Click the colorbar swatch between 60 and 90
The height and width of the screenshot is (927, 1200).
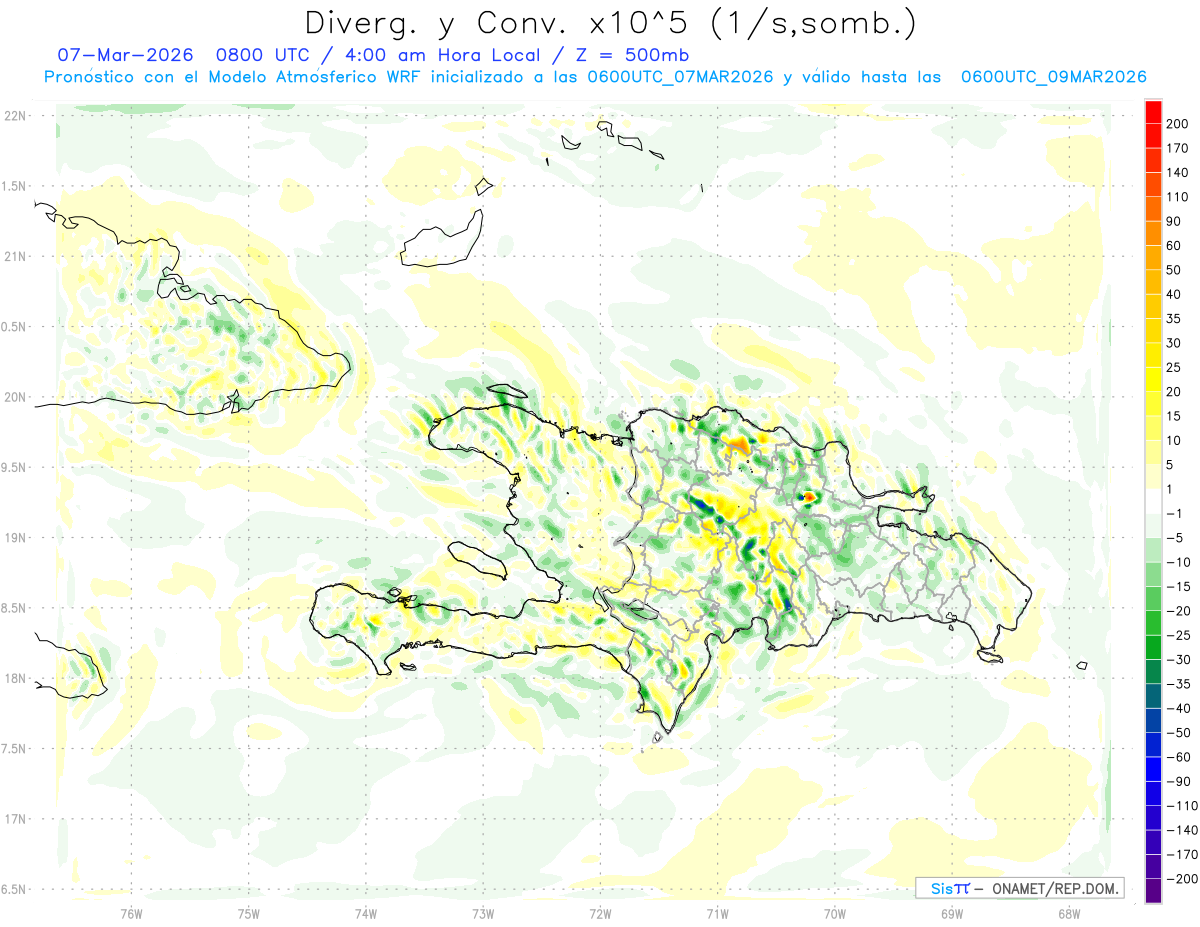point(1154,234)
